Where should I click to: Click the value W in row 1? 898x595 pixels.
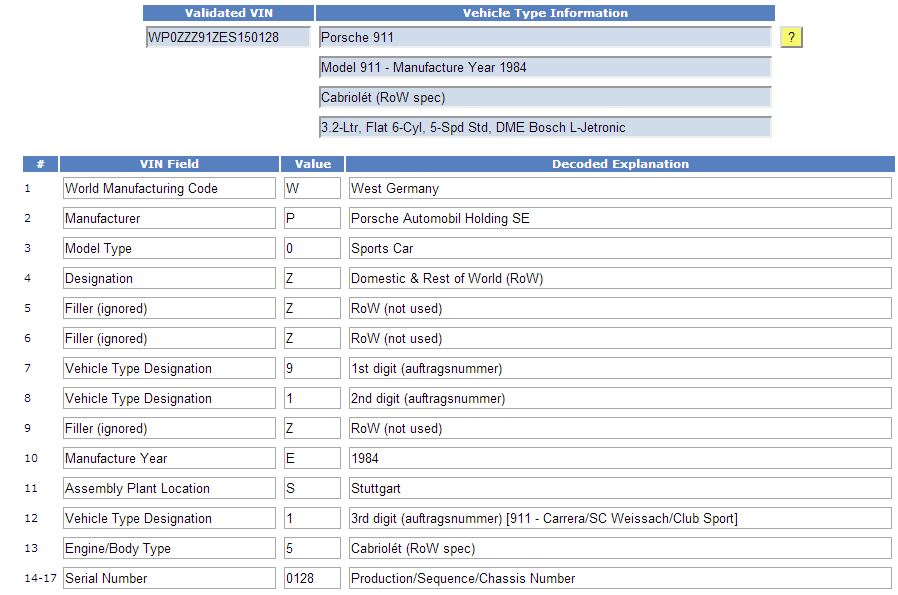tap(312, 188)
